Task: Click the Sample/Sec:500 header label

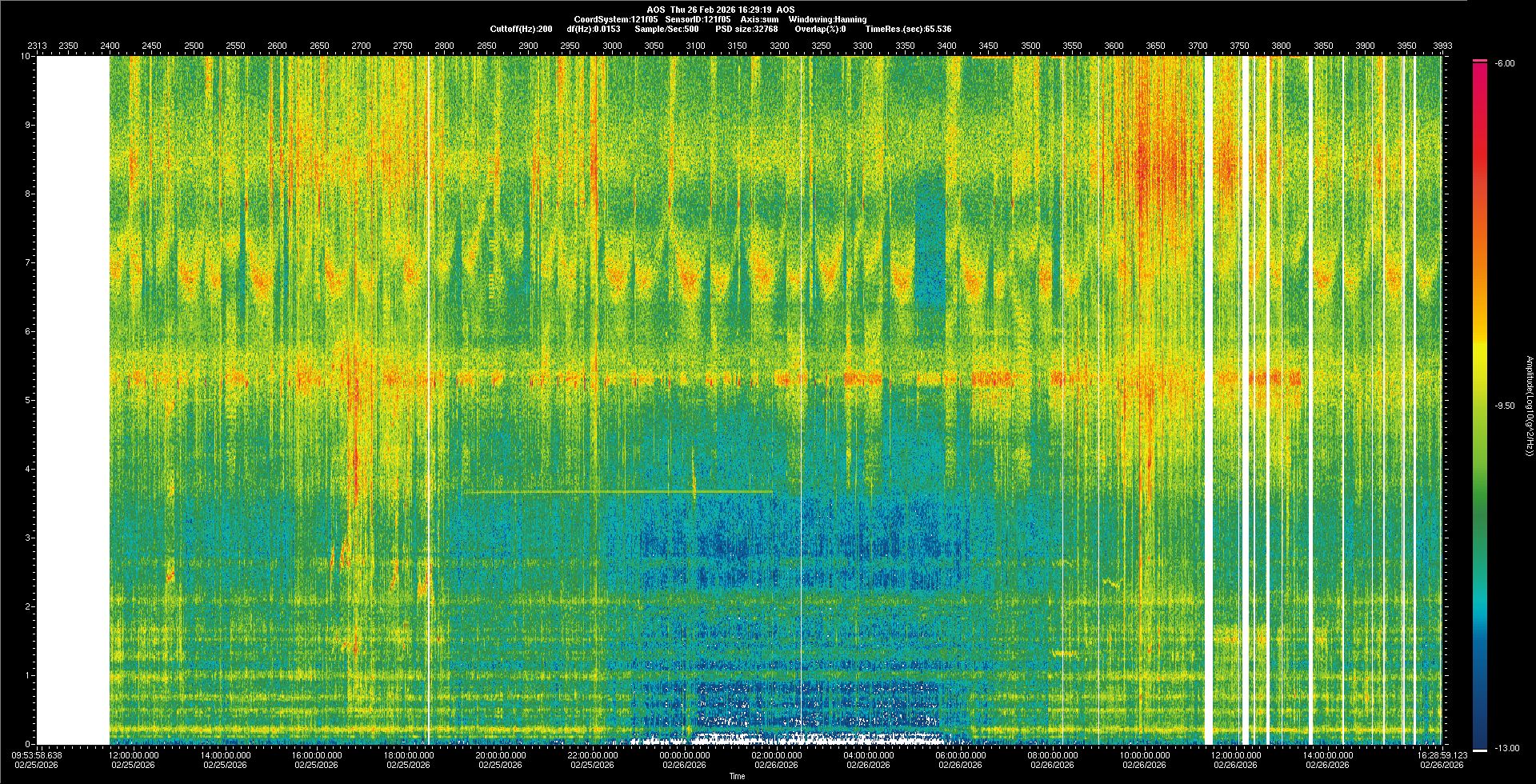Action: (666, 29)
